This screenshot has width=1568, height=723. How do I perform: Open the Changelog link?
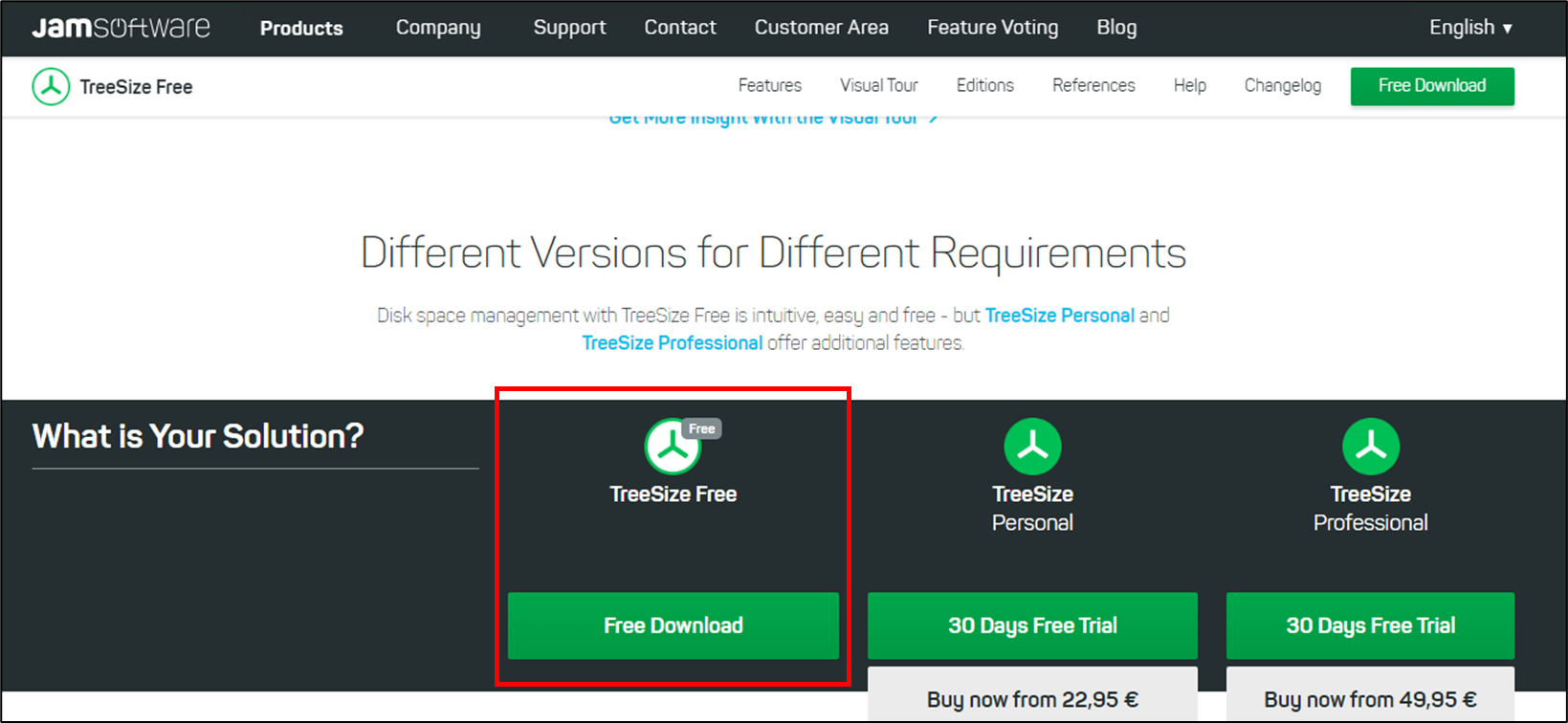tap(1283, 86)
